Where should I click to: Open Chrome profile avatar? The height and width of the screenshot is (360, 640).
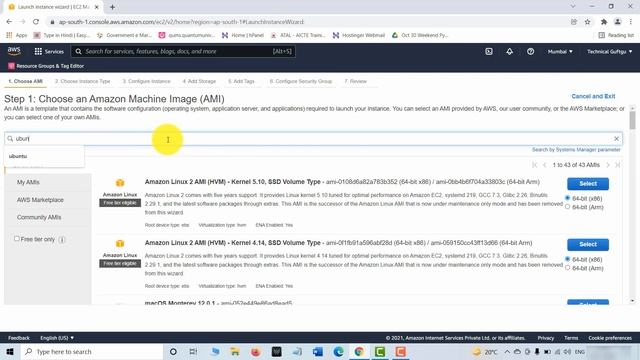618,22
